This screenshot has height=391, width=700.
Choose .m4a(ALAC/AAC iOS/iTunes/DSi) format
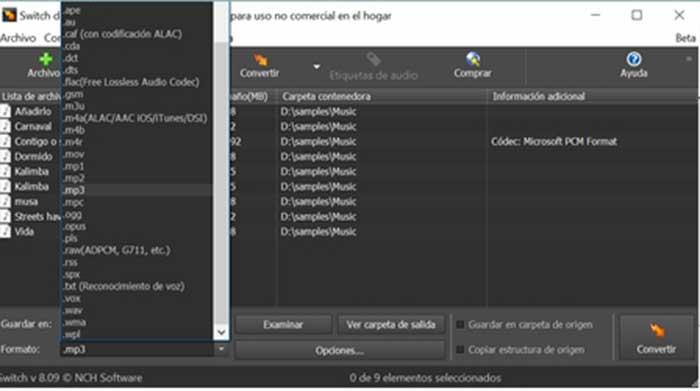(x=137, y=118)
